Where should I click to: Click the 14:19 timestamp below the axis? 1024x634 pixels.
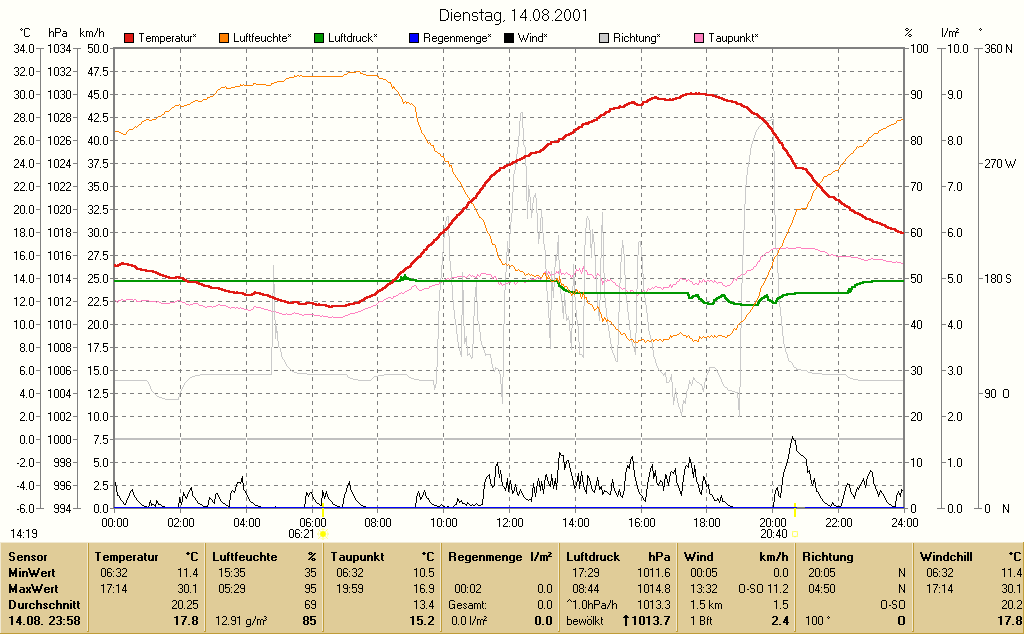pyautogui.click(x=24, y=534)
